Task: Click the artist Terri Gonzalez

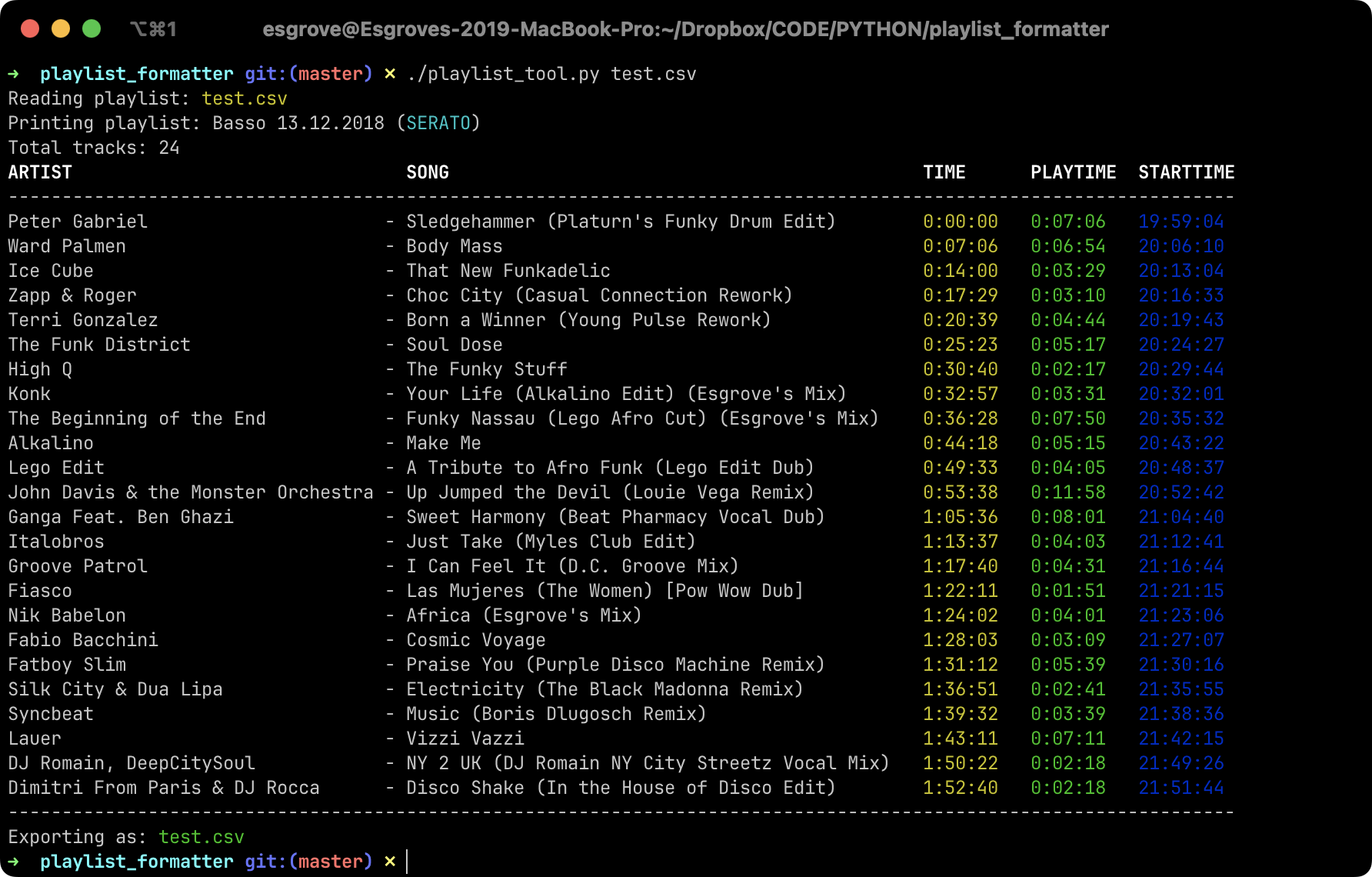Action: click(x=83, y=320)
